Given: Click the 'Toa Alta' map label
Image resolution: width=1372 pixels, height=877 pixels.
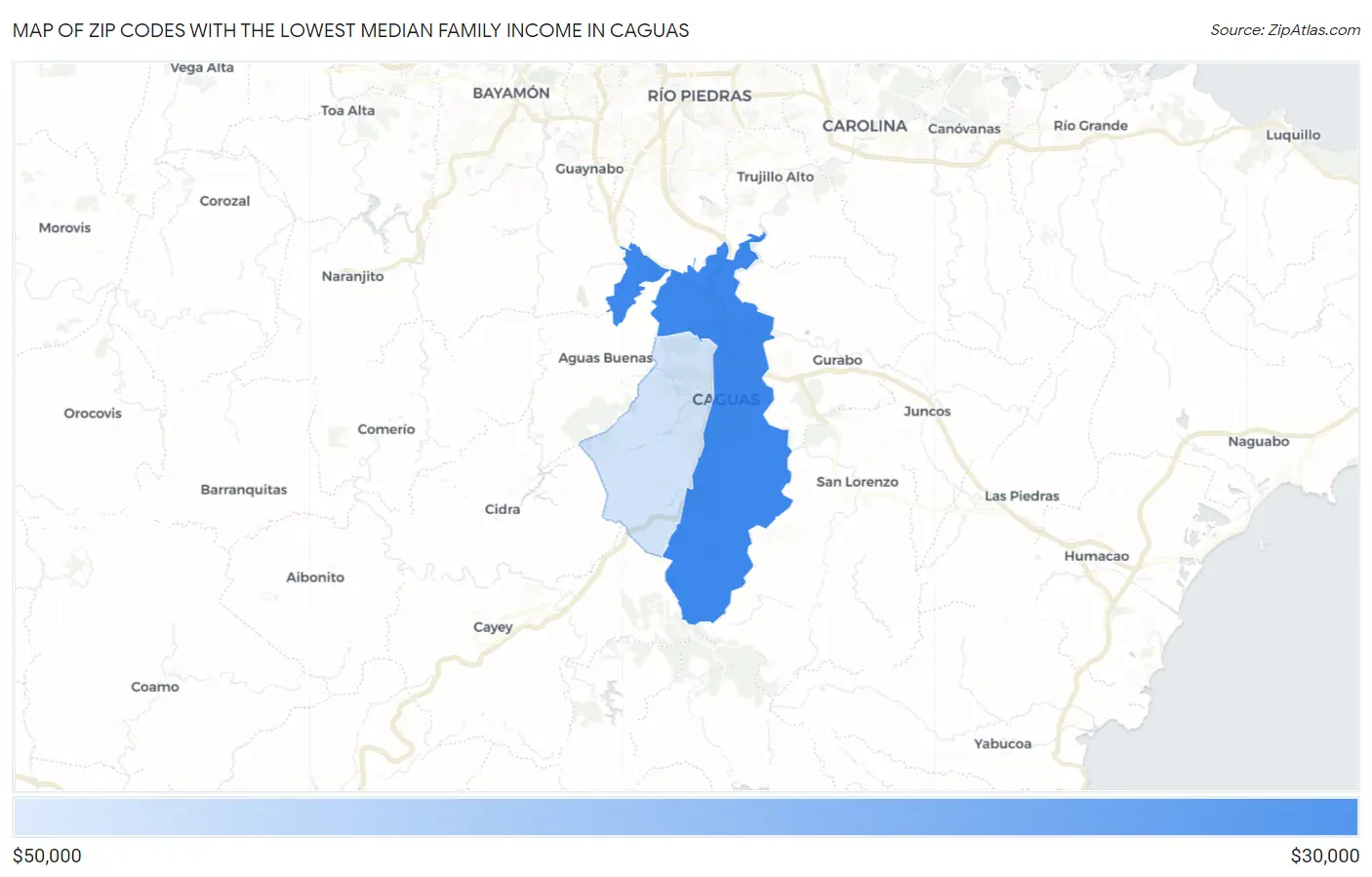Looking at the screenshot, I should point(347,111).
